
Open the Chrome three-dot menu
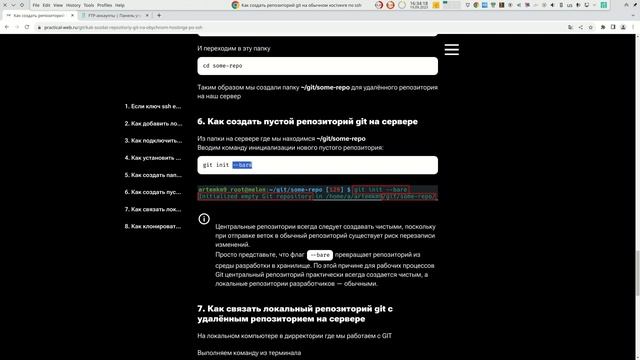click(x=633, y=27)
